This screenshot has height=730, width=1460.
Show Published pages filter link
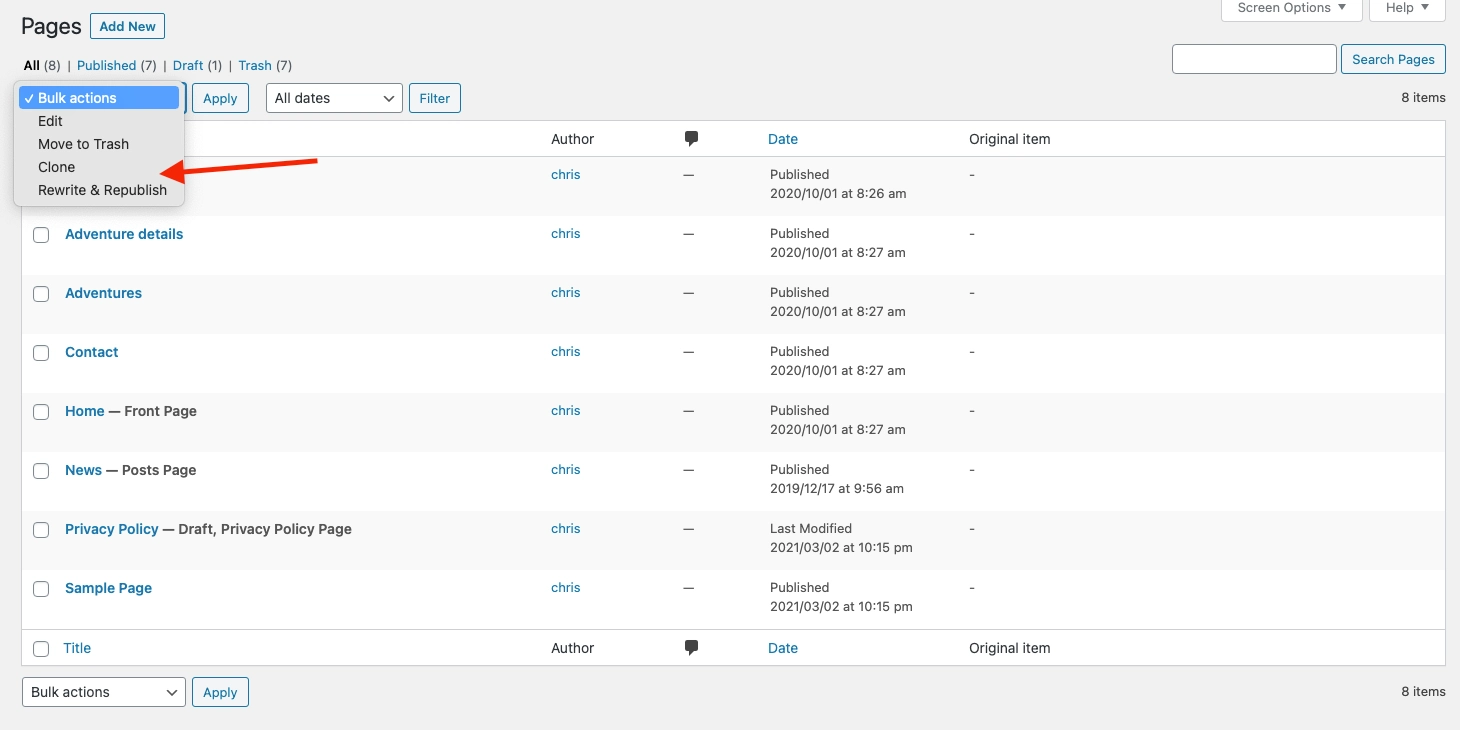(x=106, y=65)
